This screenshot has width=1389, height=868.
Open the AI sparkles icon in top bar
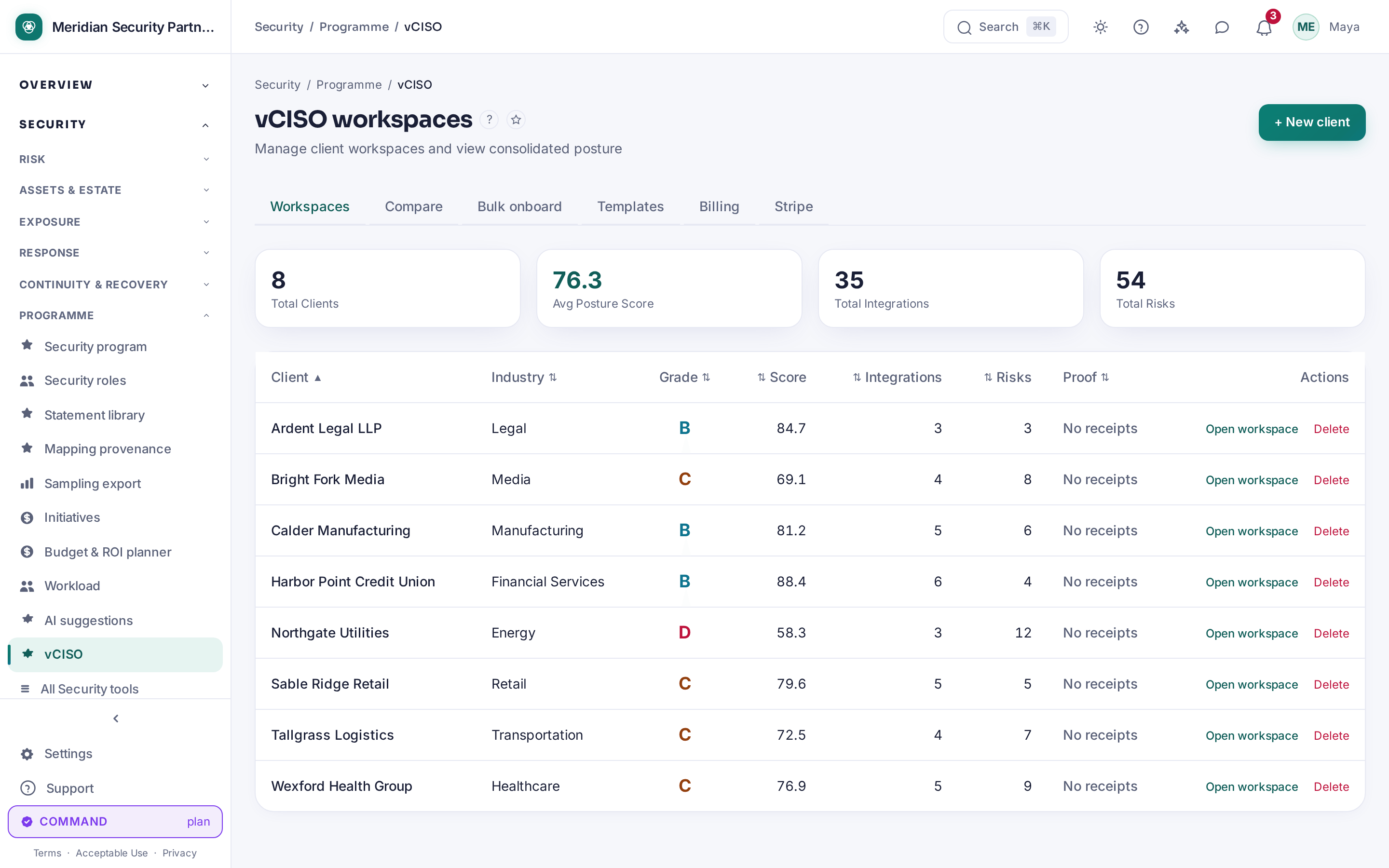pyautogui.click(x=1181, y=27)
